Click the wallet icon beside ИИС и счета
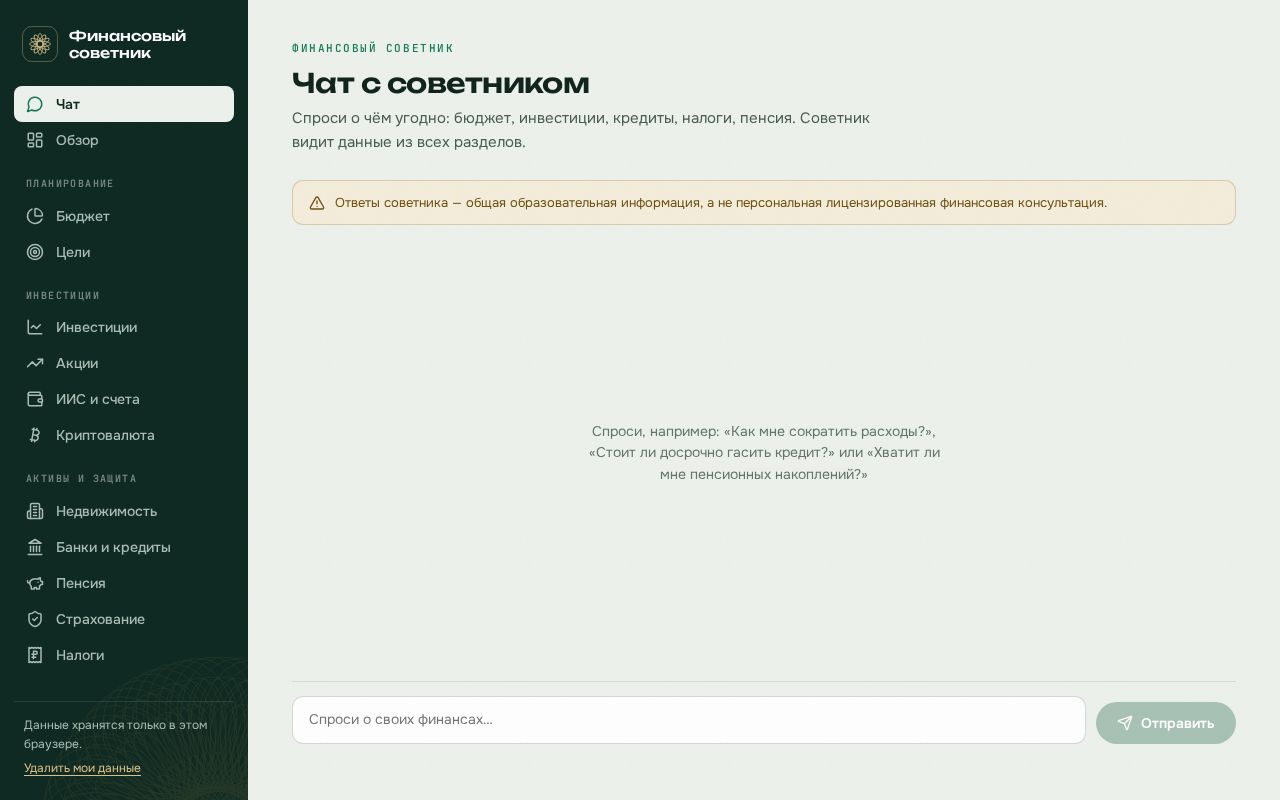1280x800 pixels. point(35,399)
